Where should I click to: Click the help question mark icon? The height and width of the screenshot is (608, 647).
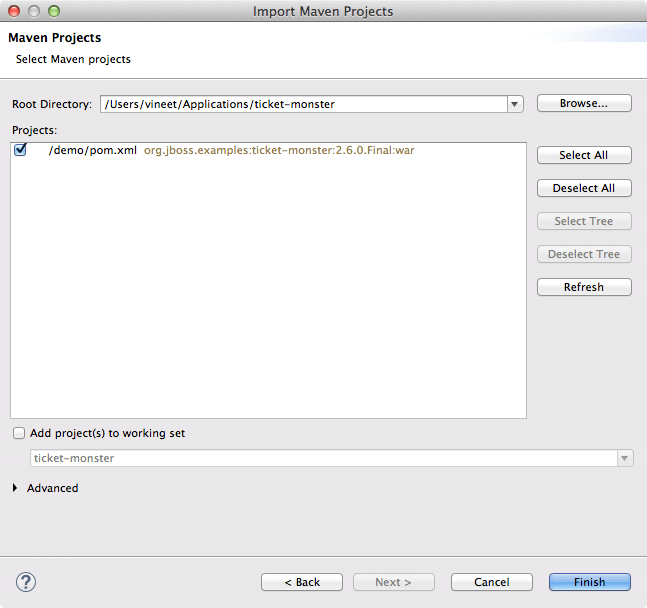click(x=26, y=582)
